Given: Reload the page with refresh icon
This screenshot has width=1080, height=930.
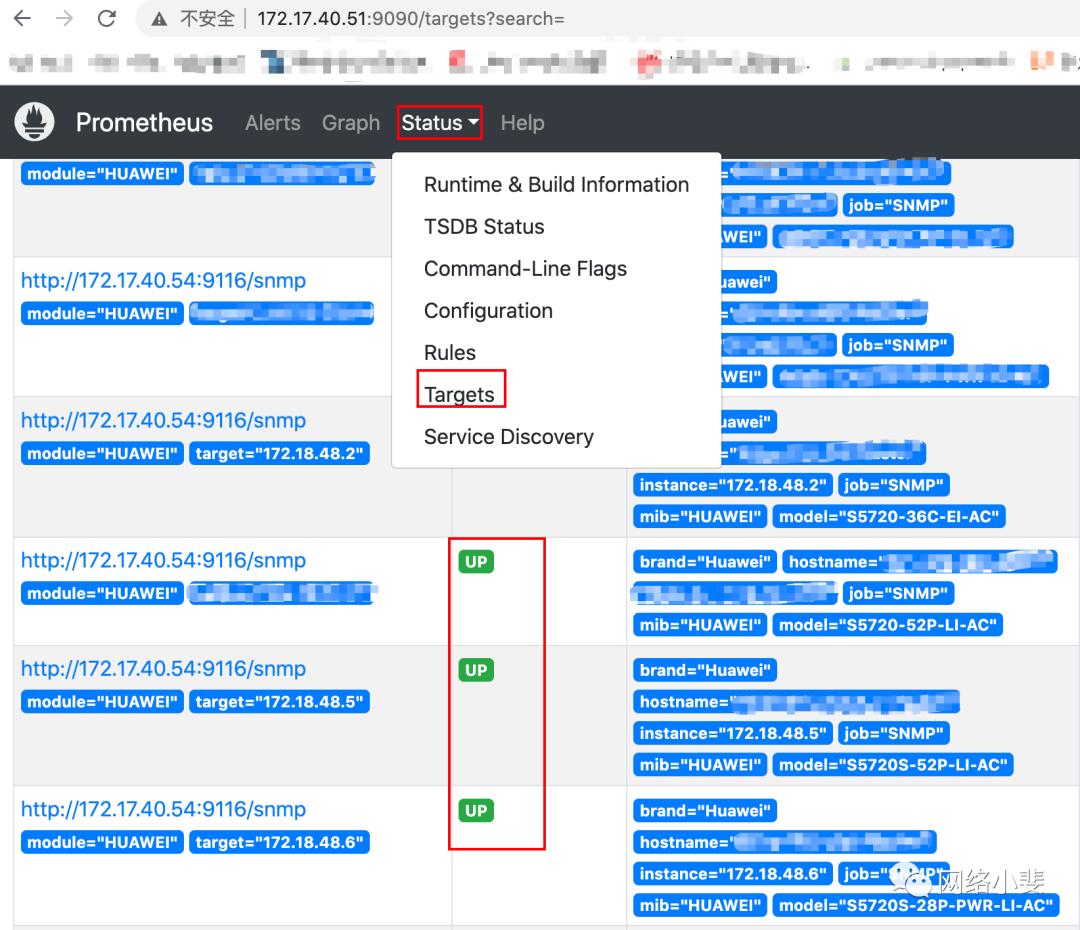Looking at the screenshot, I should (107, 19).
